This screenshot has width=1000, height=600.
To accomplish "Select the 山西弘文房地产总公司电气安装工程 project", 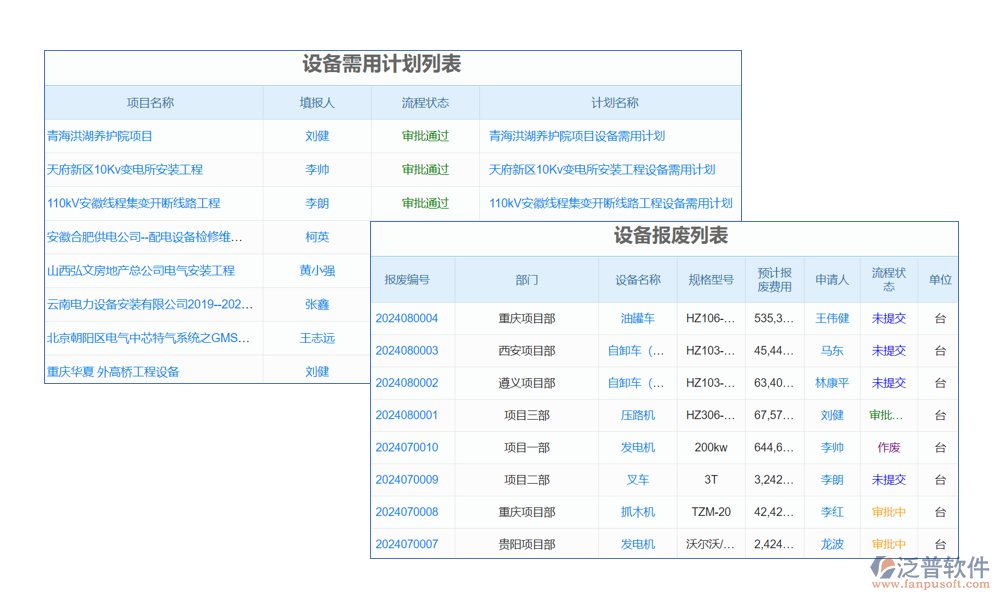I will [x=141, y=271].
